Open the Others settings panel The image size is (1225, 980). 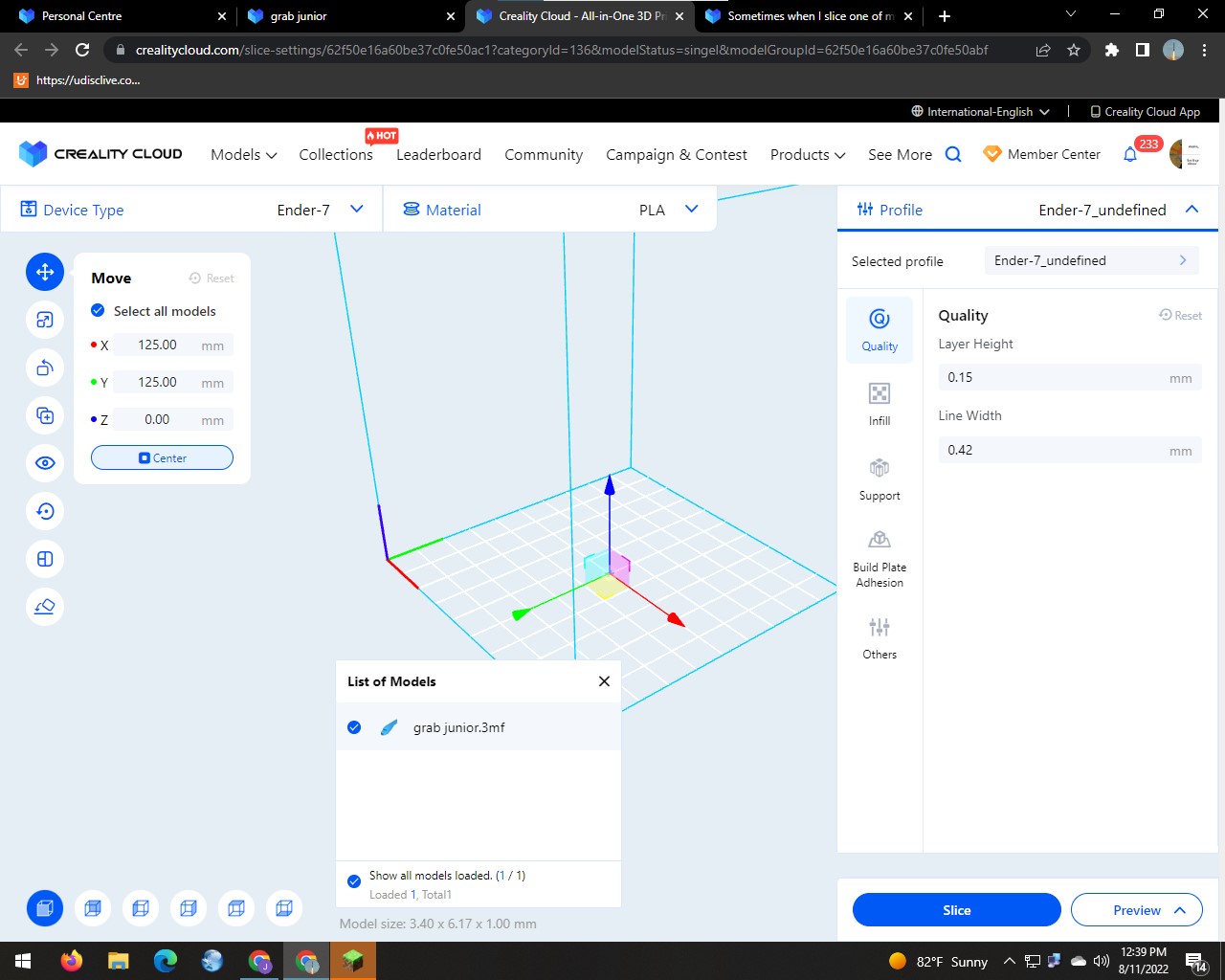click(x=879, y=636)
